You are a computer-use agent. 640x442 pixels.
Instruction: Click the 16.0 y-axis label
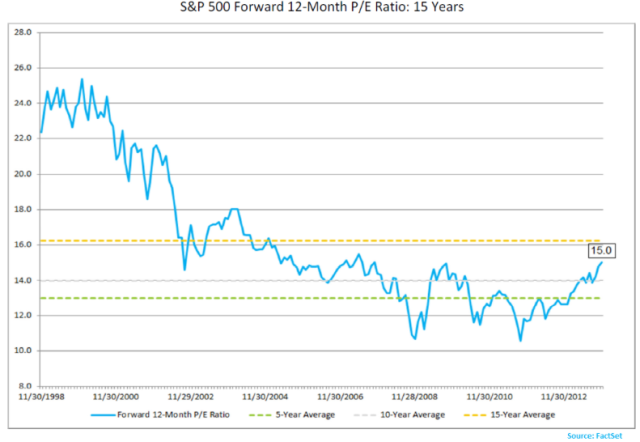coord(24,245)
